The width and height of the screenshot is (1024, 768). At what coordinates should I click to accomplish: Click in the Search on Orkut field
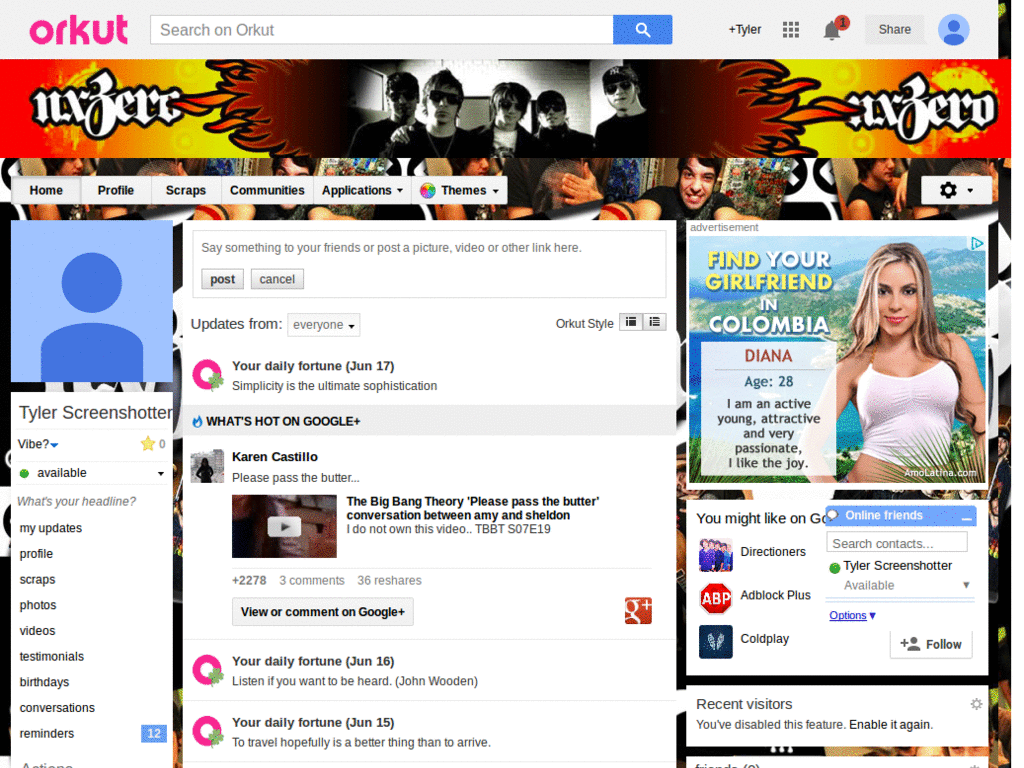[x=382, y=30]
